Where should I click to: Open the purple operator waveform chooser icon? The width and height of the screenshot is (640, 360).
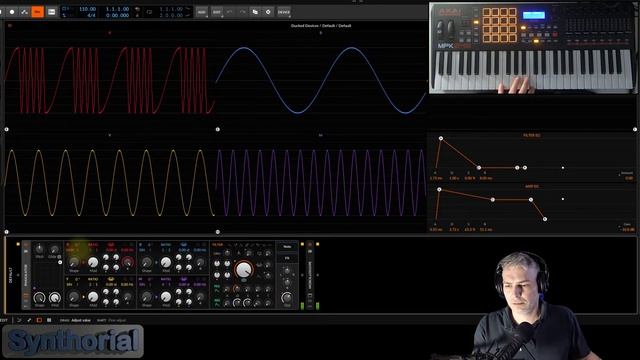(183, 279)
